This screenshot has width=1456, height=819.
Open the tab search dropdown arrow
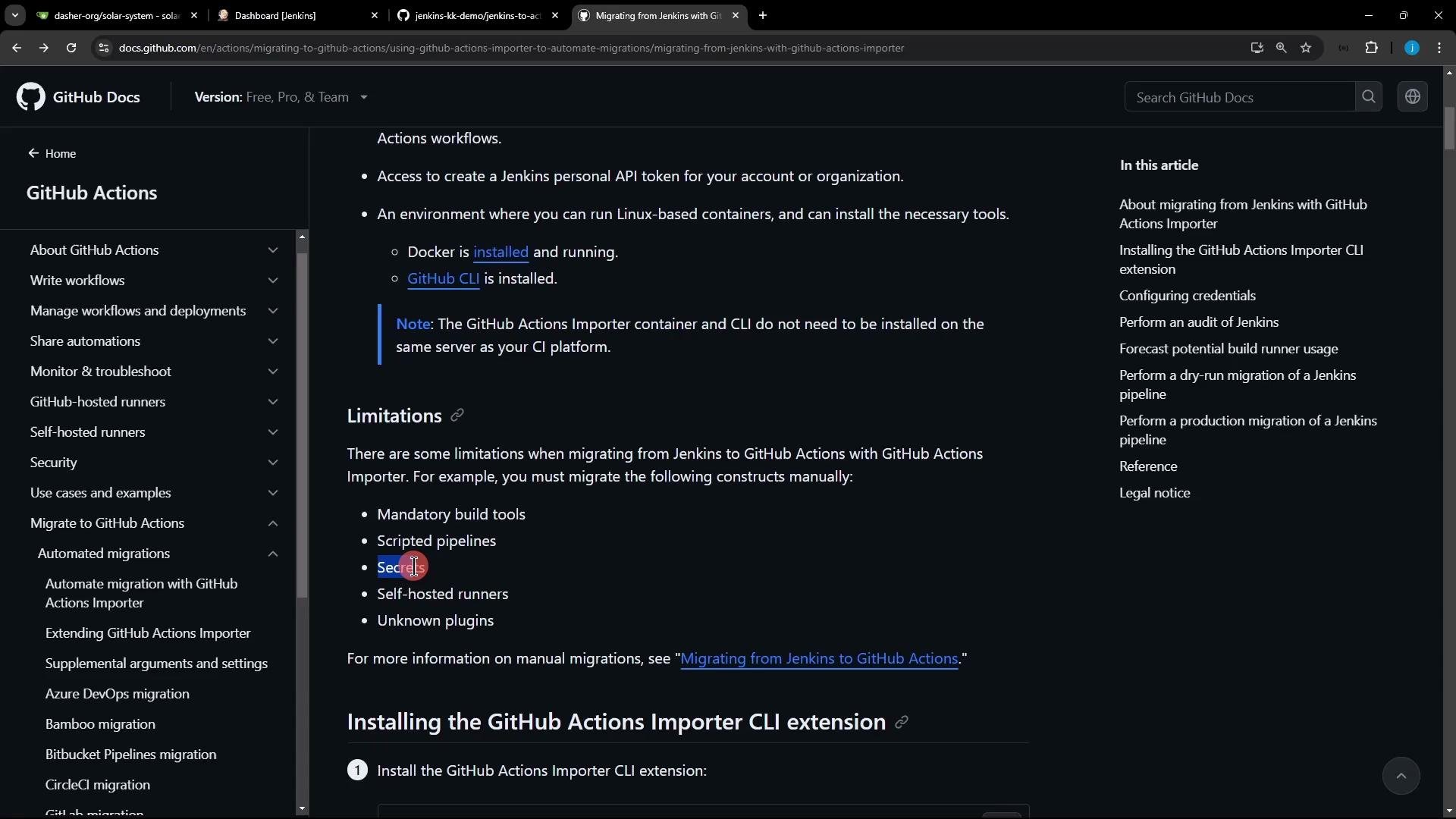coord(14,15)
